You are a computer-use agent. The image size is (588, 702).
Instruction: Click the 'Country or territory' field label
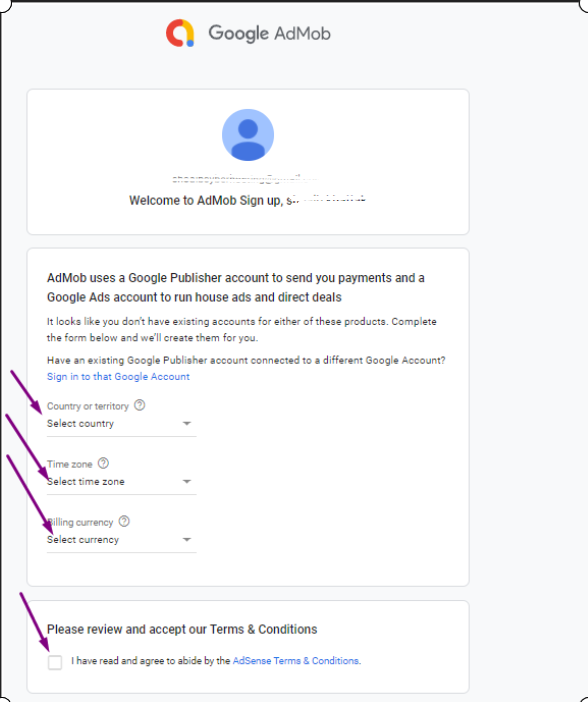coord(88,406)
